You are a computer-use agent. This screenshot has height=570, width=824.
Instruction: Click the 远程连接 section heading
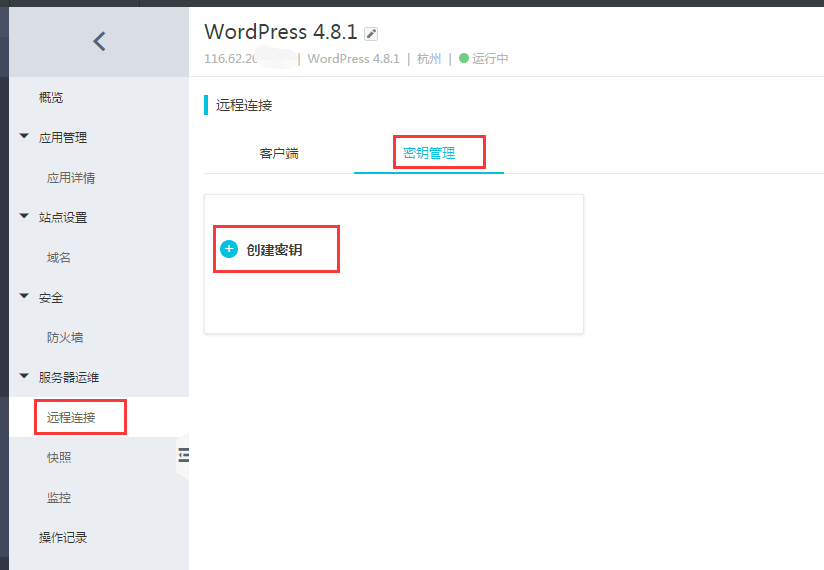point(244,105)
